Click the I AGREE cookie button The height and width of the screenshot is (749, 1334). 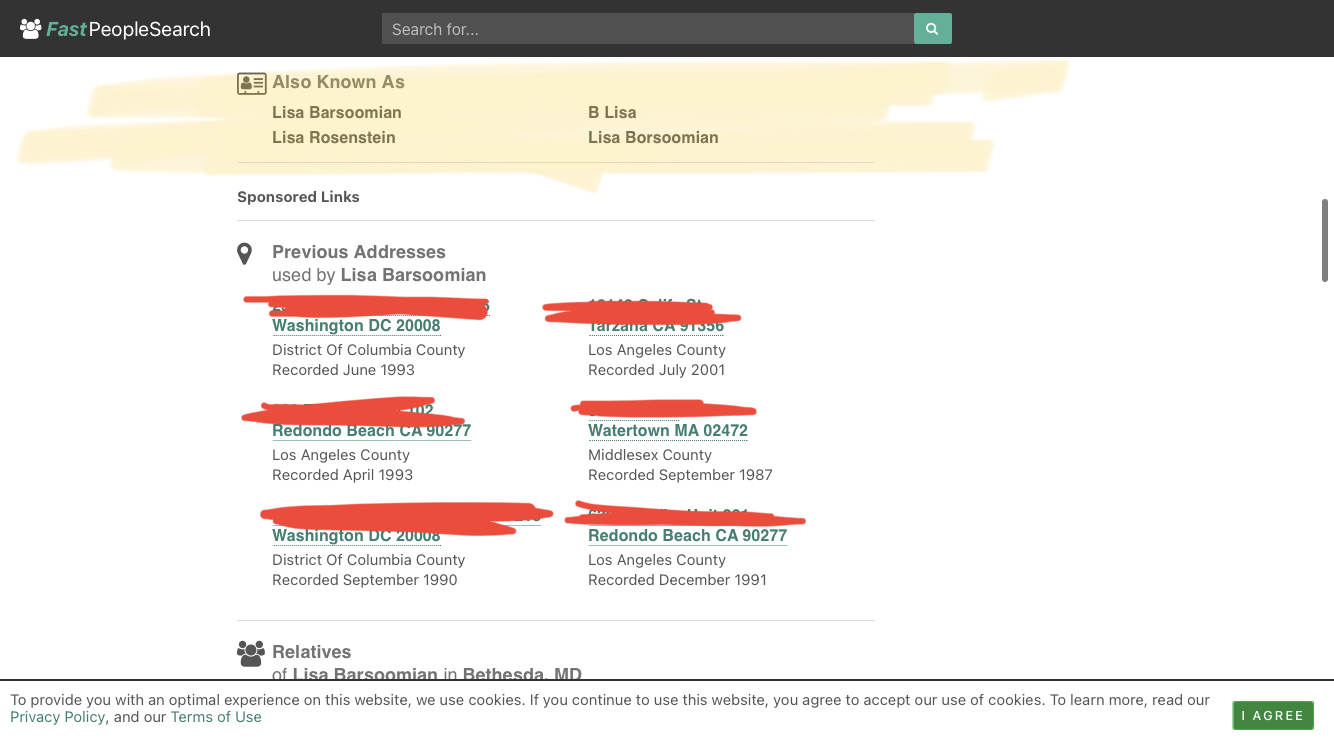click(x=1273, y=715)
